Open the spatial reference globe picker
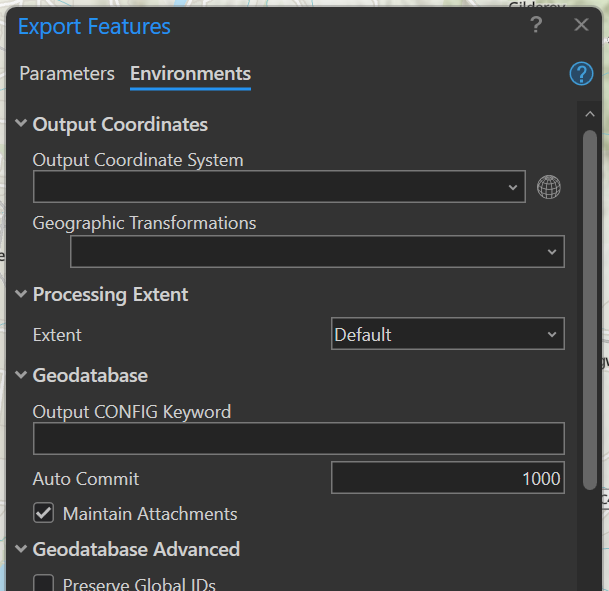 (548, 187)
